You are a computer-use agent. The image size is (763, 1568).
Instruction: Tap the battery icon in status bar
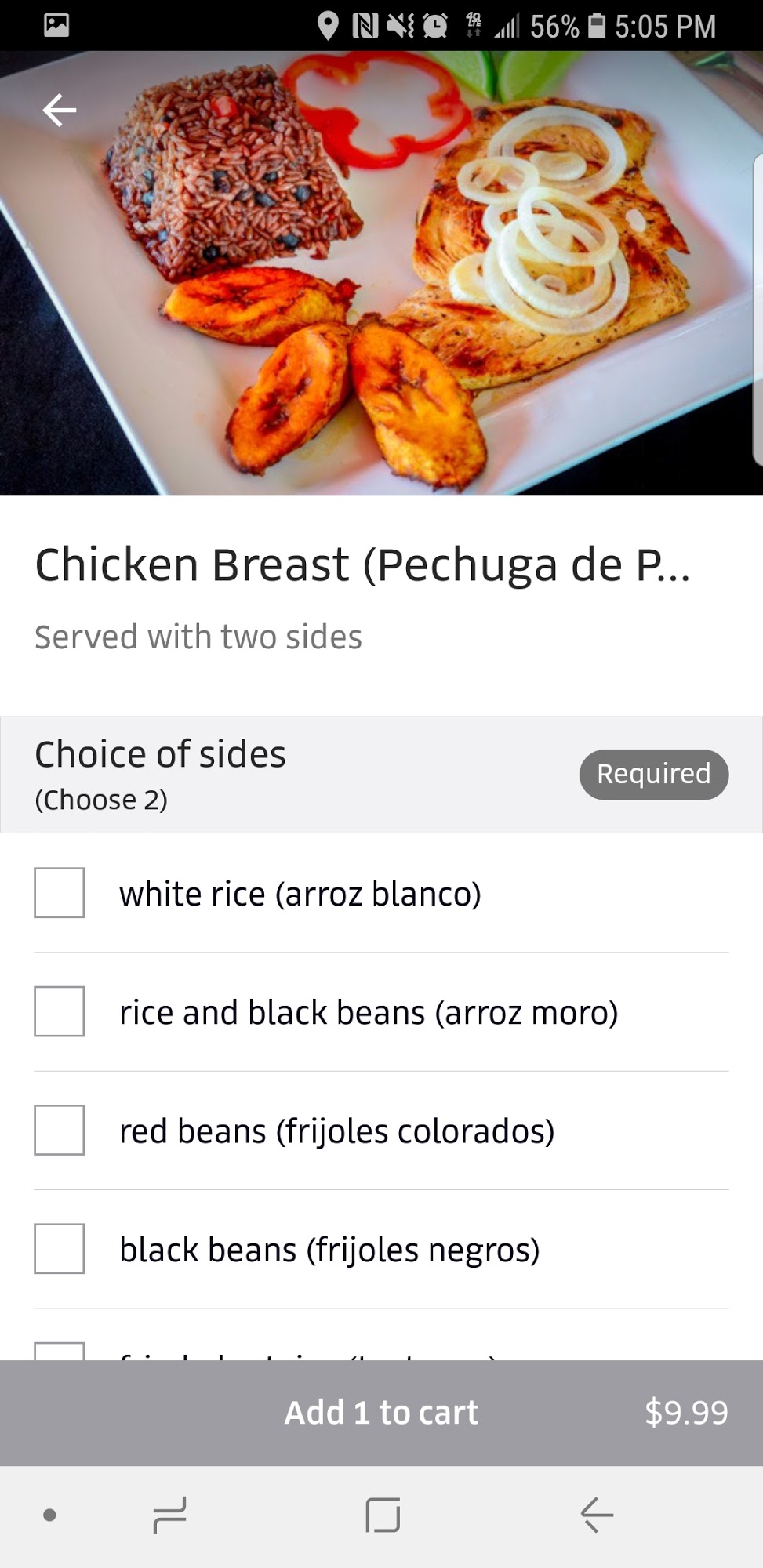click(x=598, y=26)
